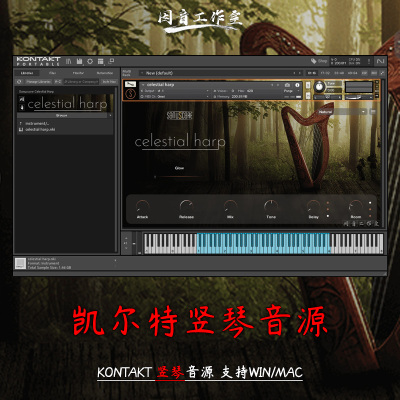Select rack page 33-48
Screen dimensions: 400x400
(339, 73)
